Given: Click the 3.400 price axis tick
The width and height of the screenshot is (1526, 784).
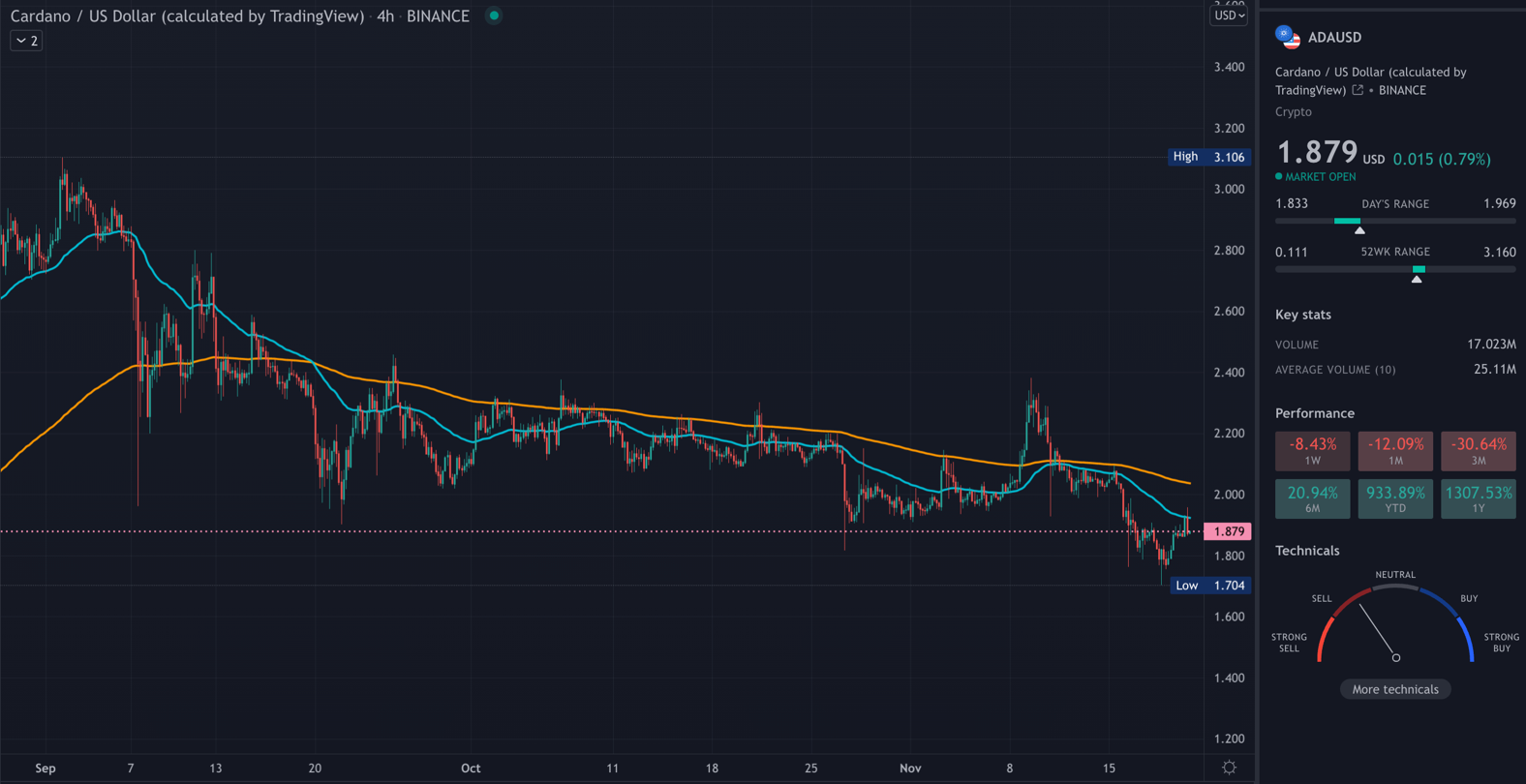Looking at the screenshot, I should coord(1229,67).
